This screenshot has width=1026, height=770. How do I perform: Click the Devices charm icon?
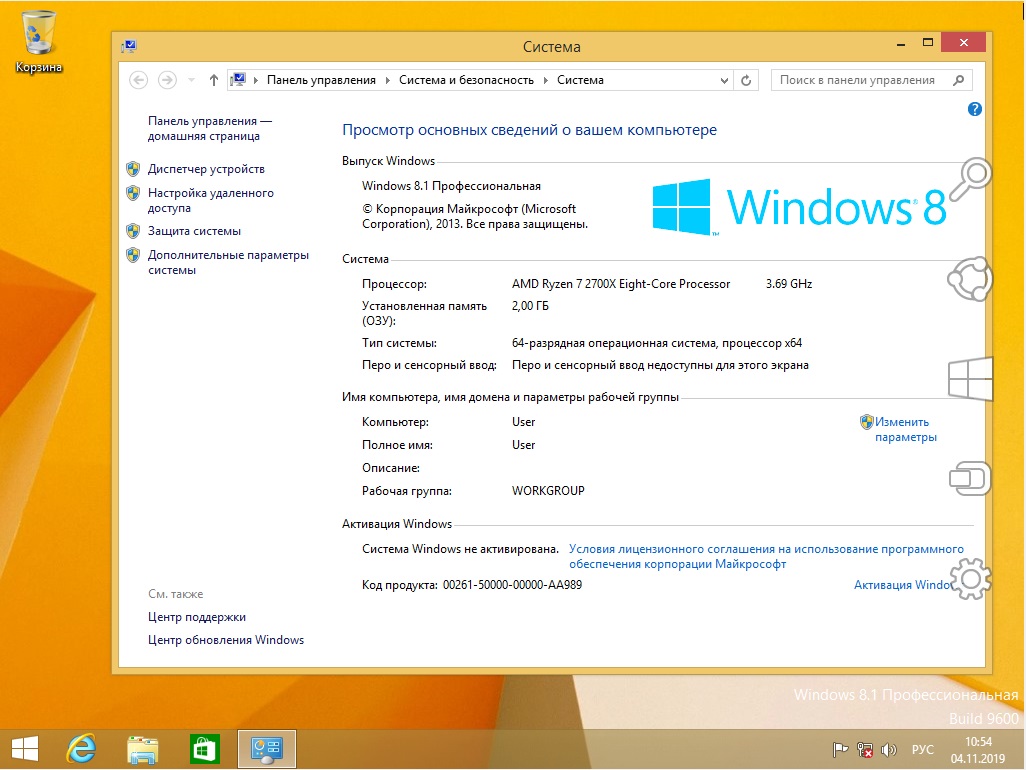point(968,477)
